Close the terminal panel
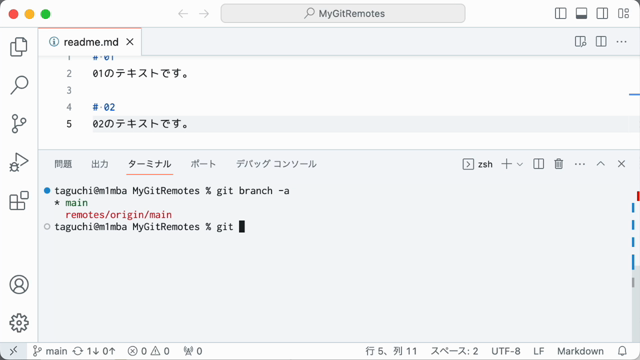 point(621,164)
